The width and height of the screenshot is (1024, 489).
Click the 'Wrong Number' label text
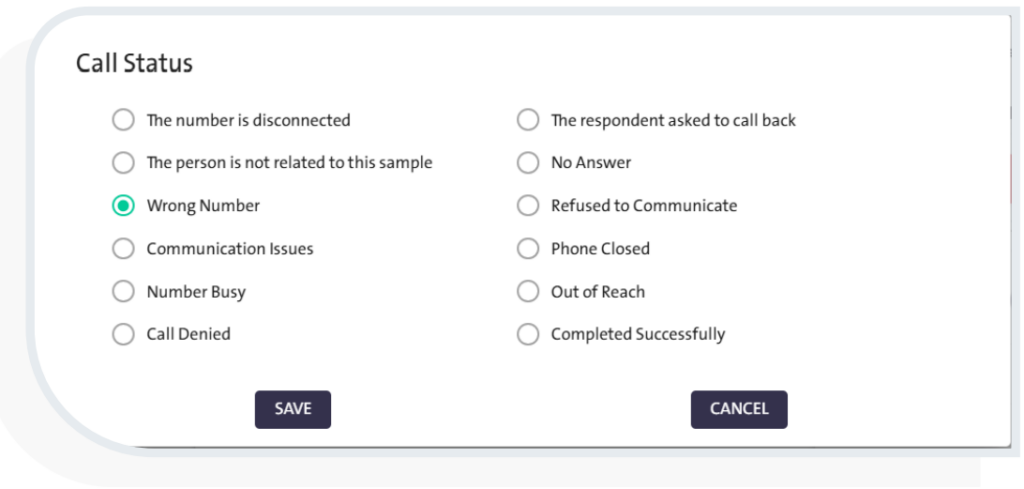(203, 206)
